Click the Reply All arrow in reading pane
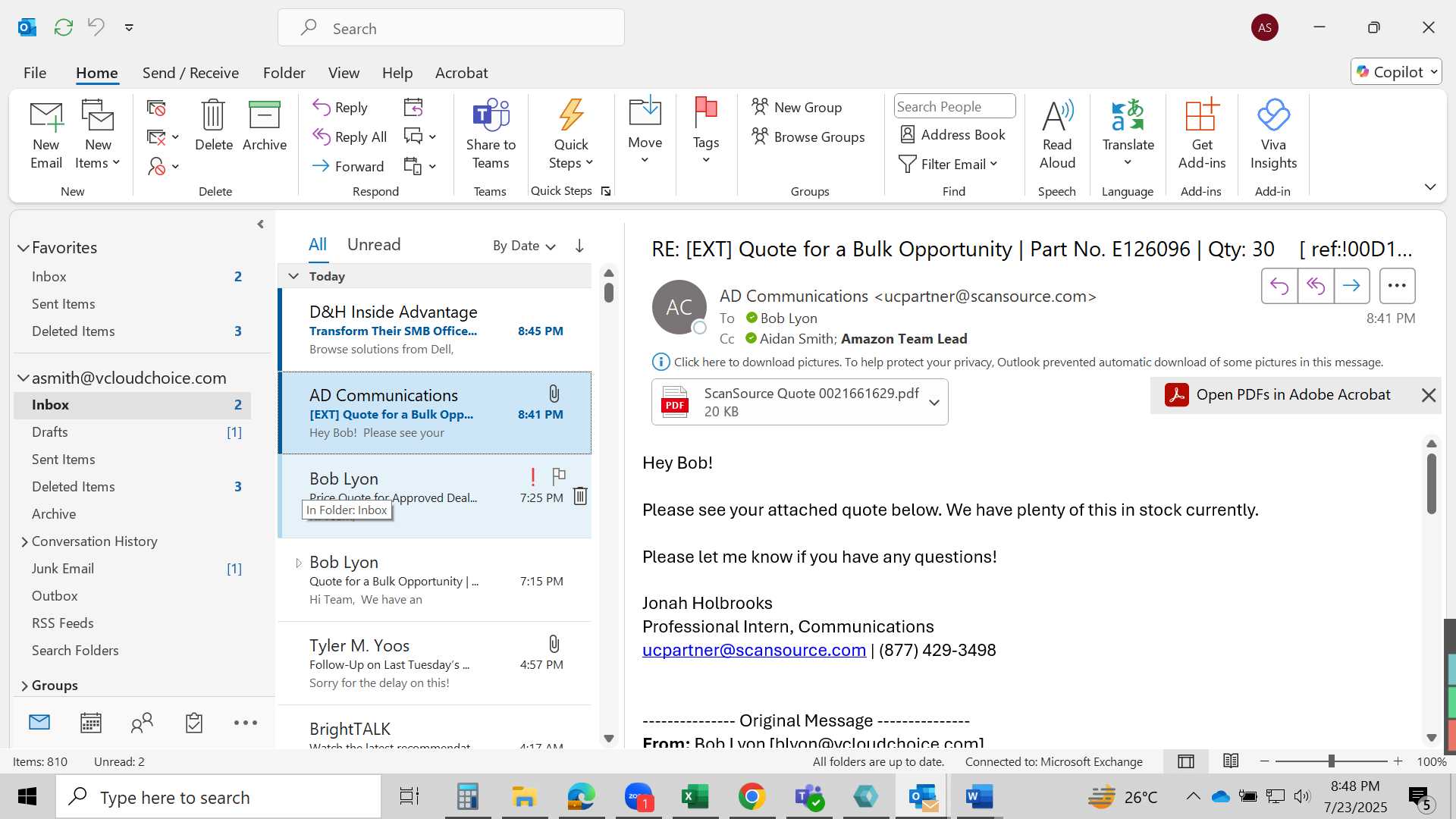 coord(1316,286)
